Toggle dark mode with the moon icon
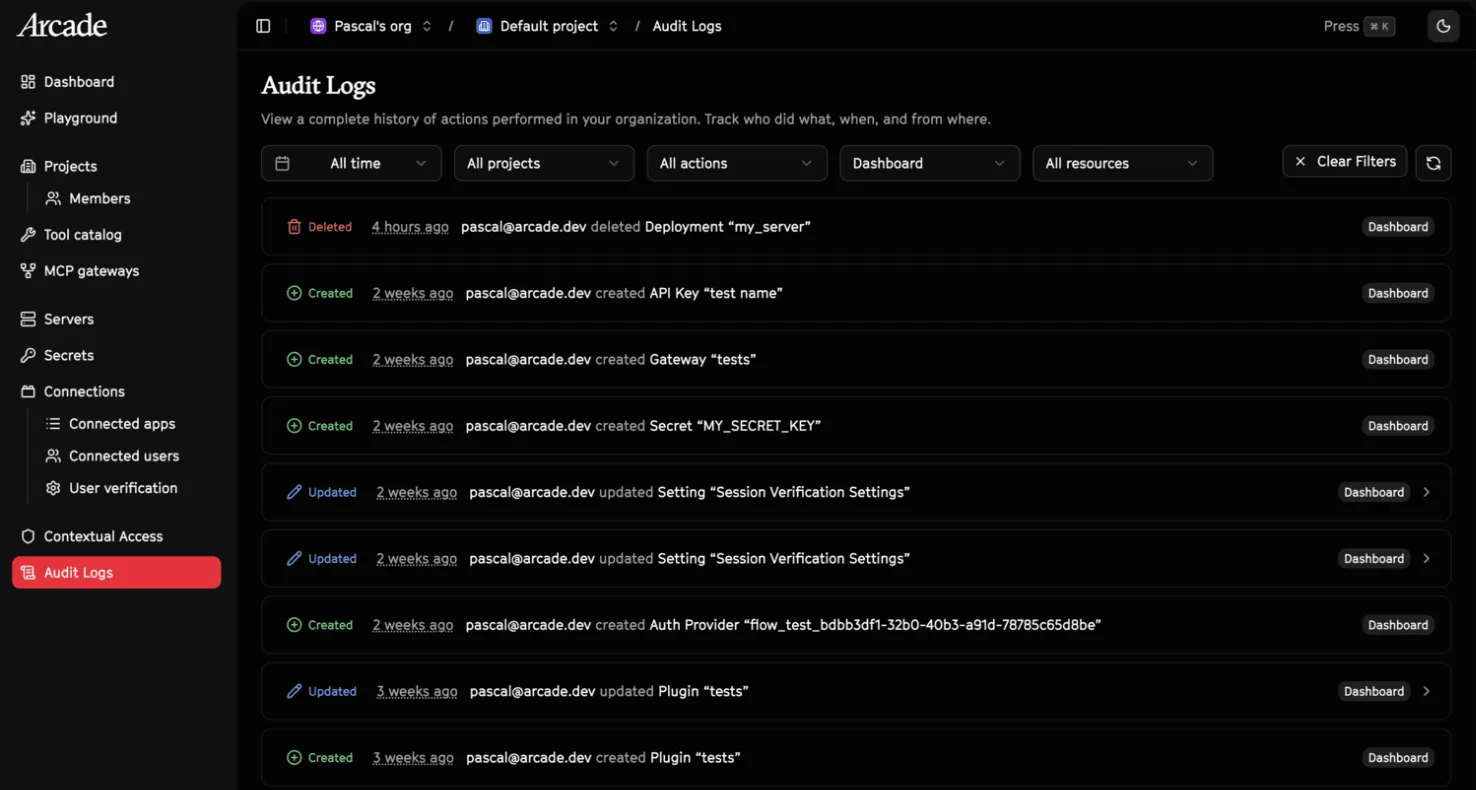 [1443, 26]
